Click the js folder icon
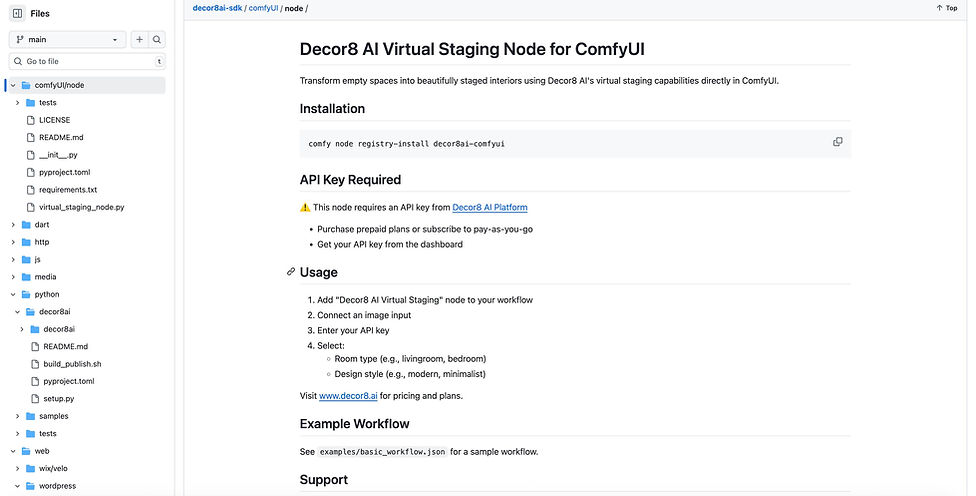The height and width of the screenshot is (496, 976). pyautogui.click(x=26, y=260)
